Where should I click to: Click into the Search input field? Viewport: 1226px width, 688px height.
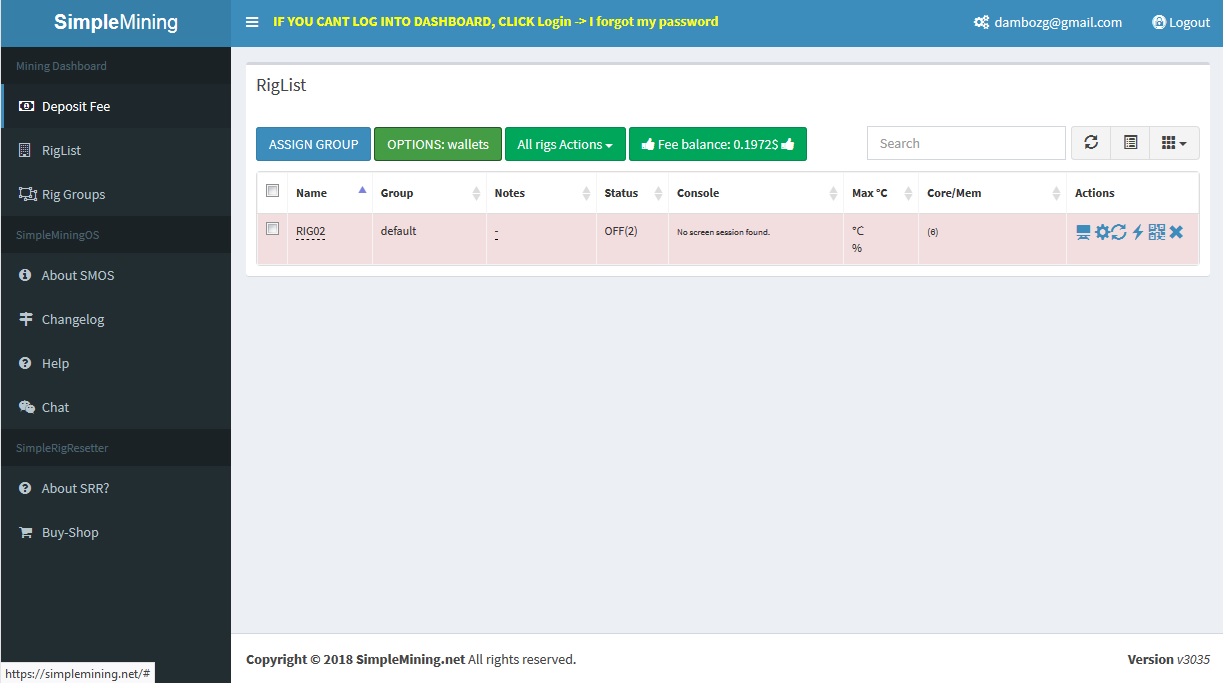click(965, 143)
